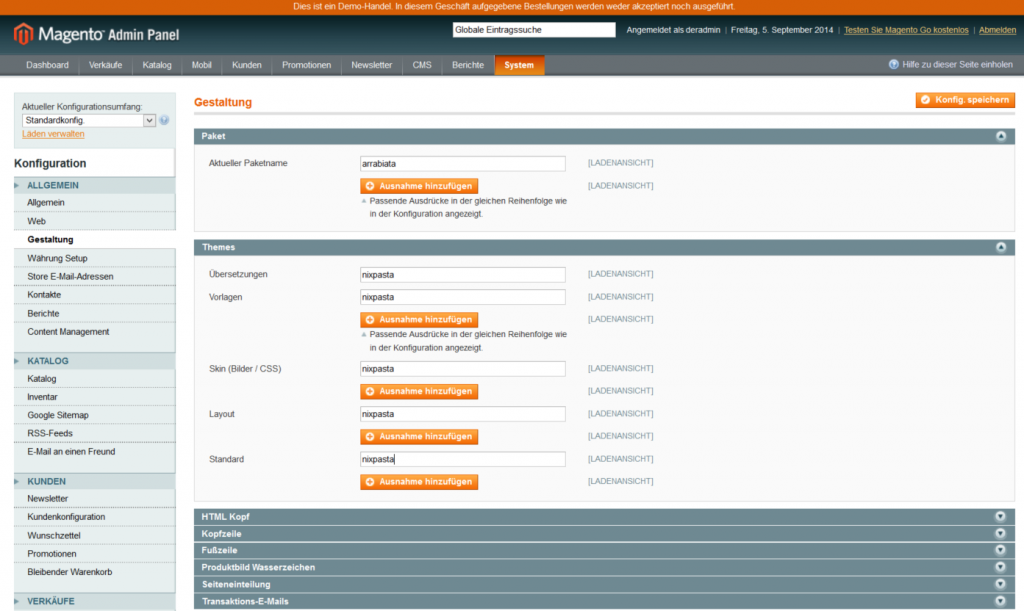Expand the HTML Kopf section

pyautogui.click(x=1000, y=516)
